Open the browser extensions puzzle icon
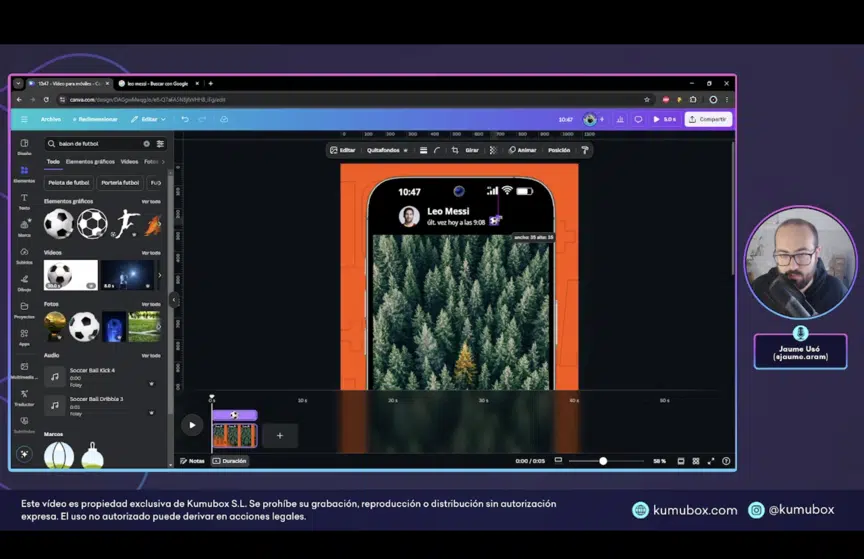Screen dimensions: 864x559 click(693, 100)
